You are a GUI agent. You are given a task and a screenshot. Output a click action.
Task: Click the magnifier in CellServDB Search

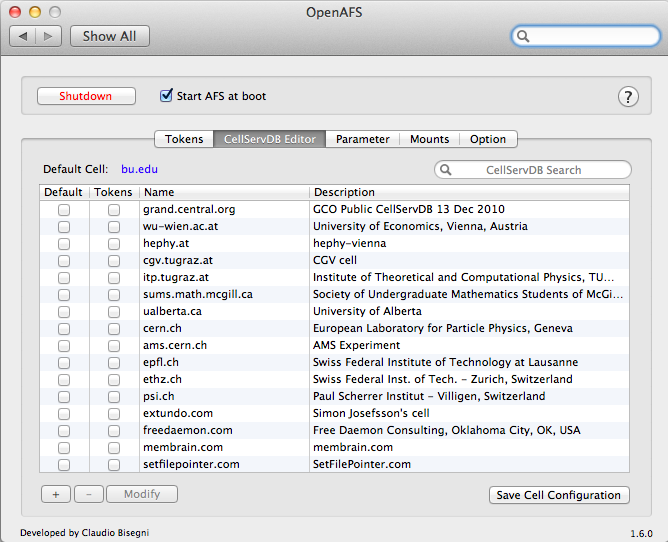[446, 170]
